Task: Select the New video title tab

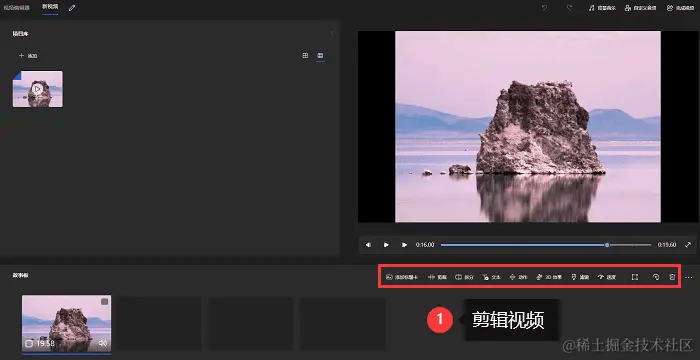Action: pyautogui.click(x=50, y=7)
